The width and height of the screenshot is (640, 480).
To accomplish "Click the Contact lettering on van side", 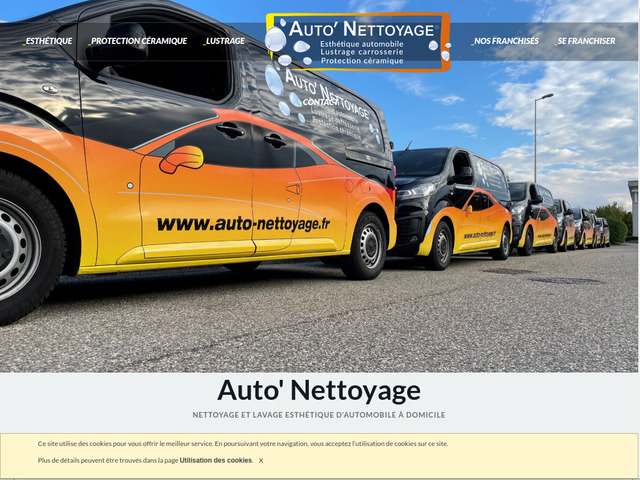I will (318, 103).
